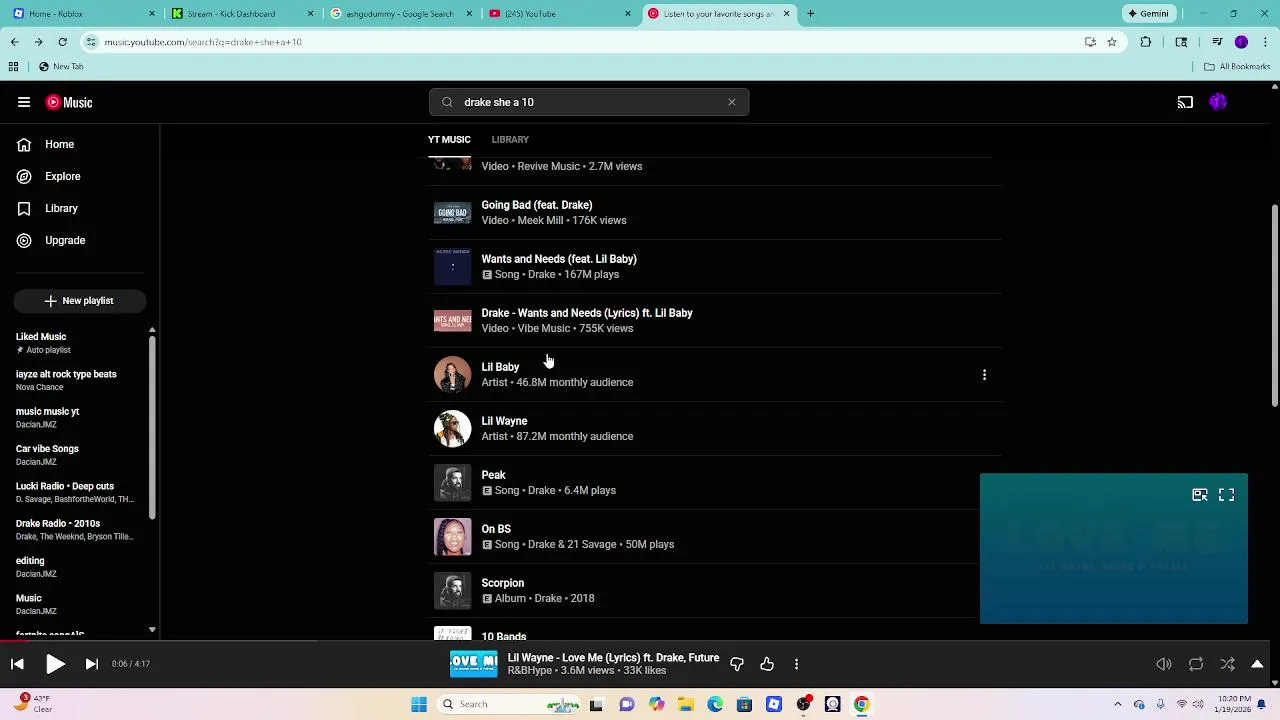Reload the page in Chrome
Viewport: 1280px width, 720px height.
62,42
